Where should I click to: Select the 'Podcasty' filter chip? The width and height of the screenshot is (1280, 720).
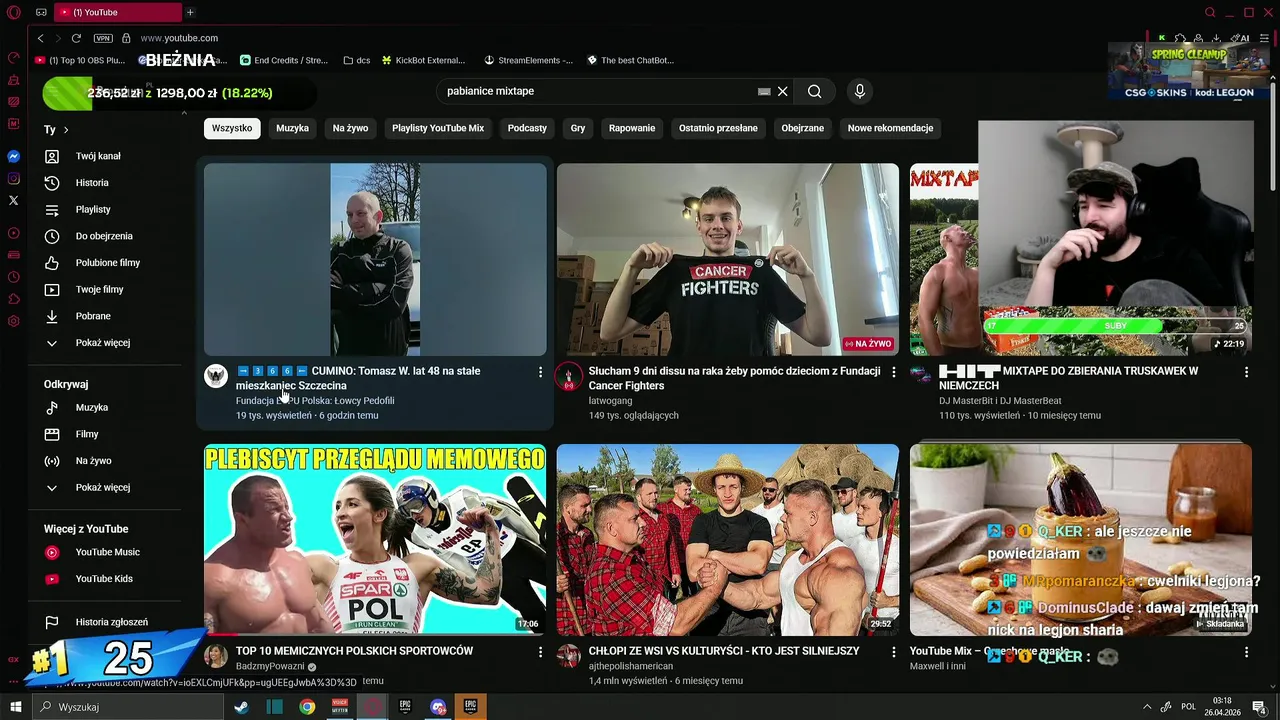pos(527,128)
